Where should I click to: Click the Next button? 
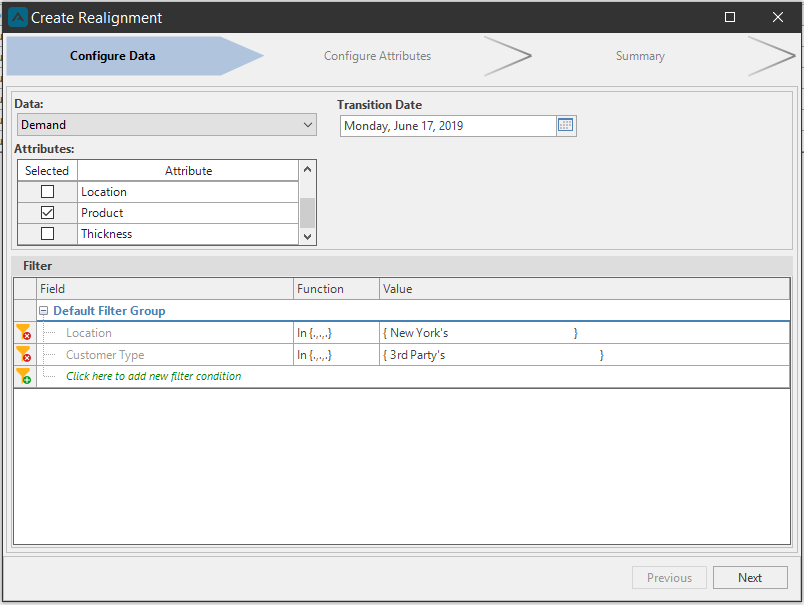[x=750, y=578]
